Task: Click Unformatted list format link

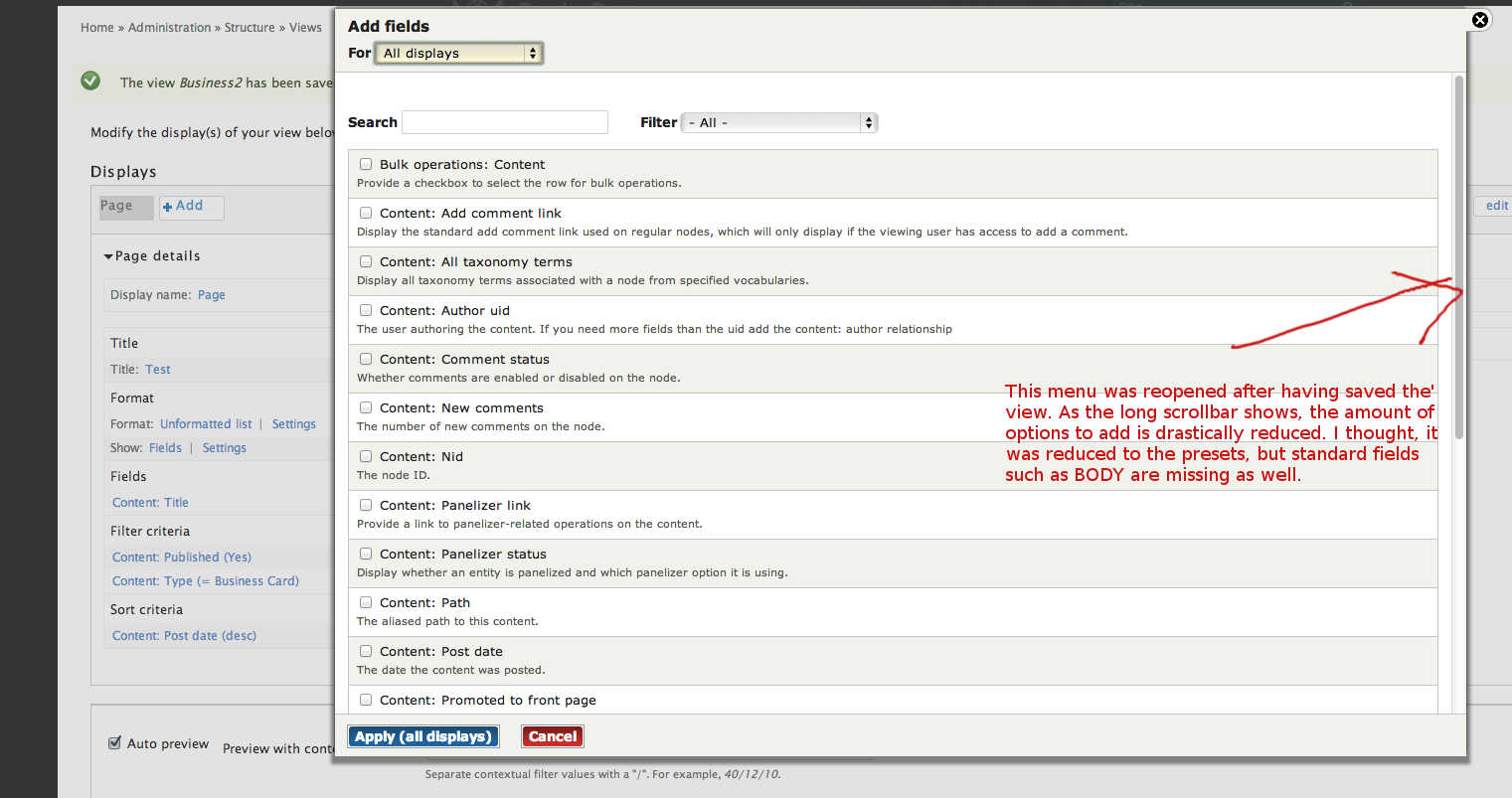Action: 206,424
